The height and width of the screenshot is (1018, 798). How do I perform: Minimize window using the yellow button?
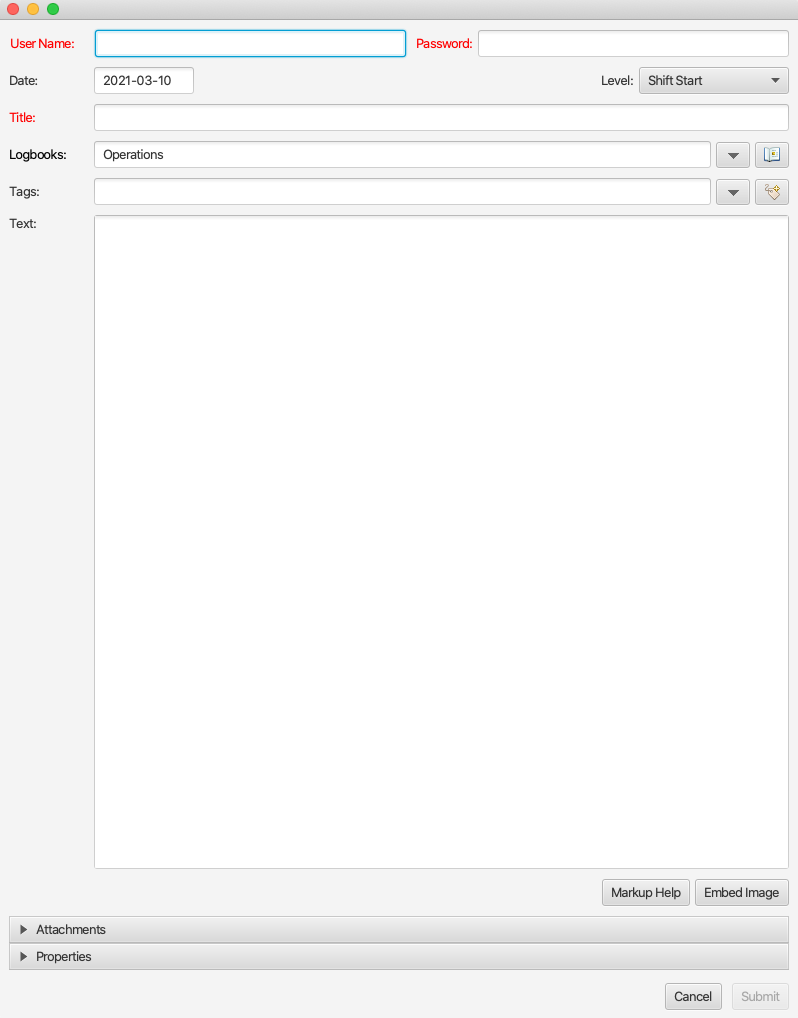(x=33, y=9)
